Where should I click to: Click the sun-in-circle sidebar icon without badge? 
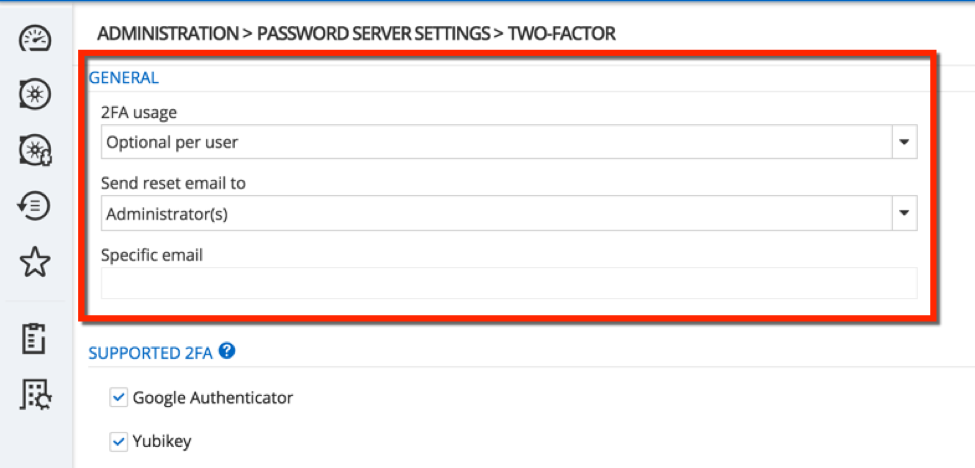[35, 95]
